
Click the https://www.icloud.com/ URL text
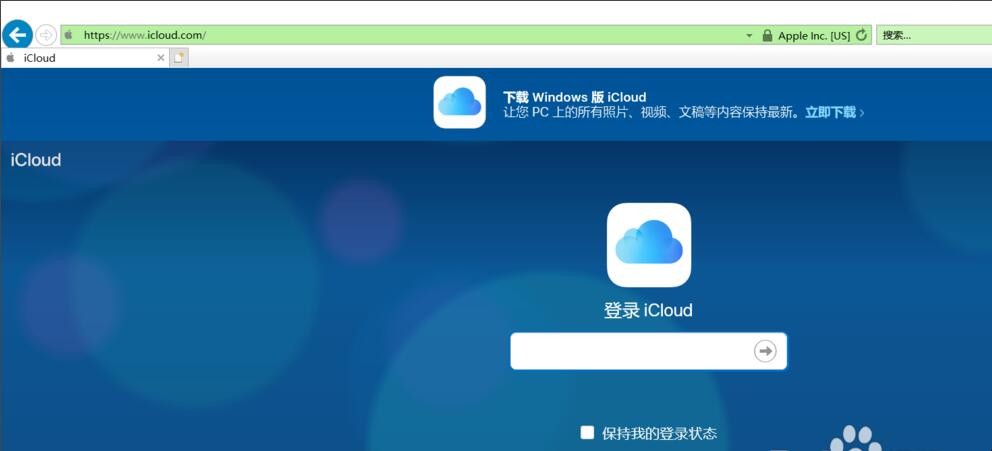[145, 35]
